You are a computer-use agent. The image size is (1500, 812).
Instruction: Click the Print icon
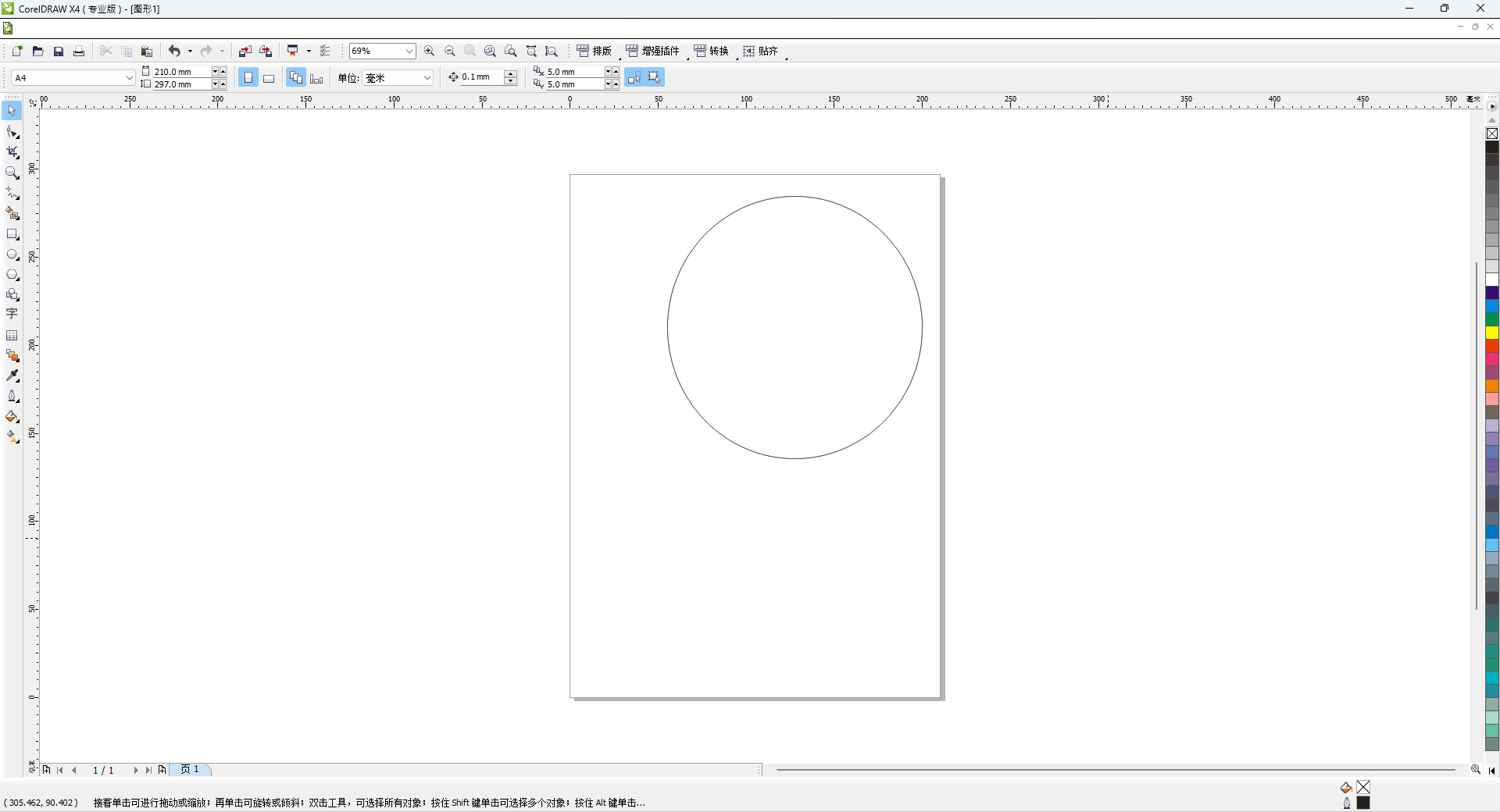click(x=79, y=52)
